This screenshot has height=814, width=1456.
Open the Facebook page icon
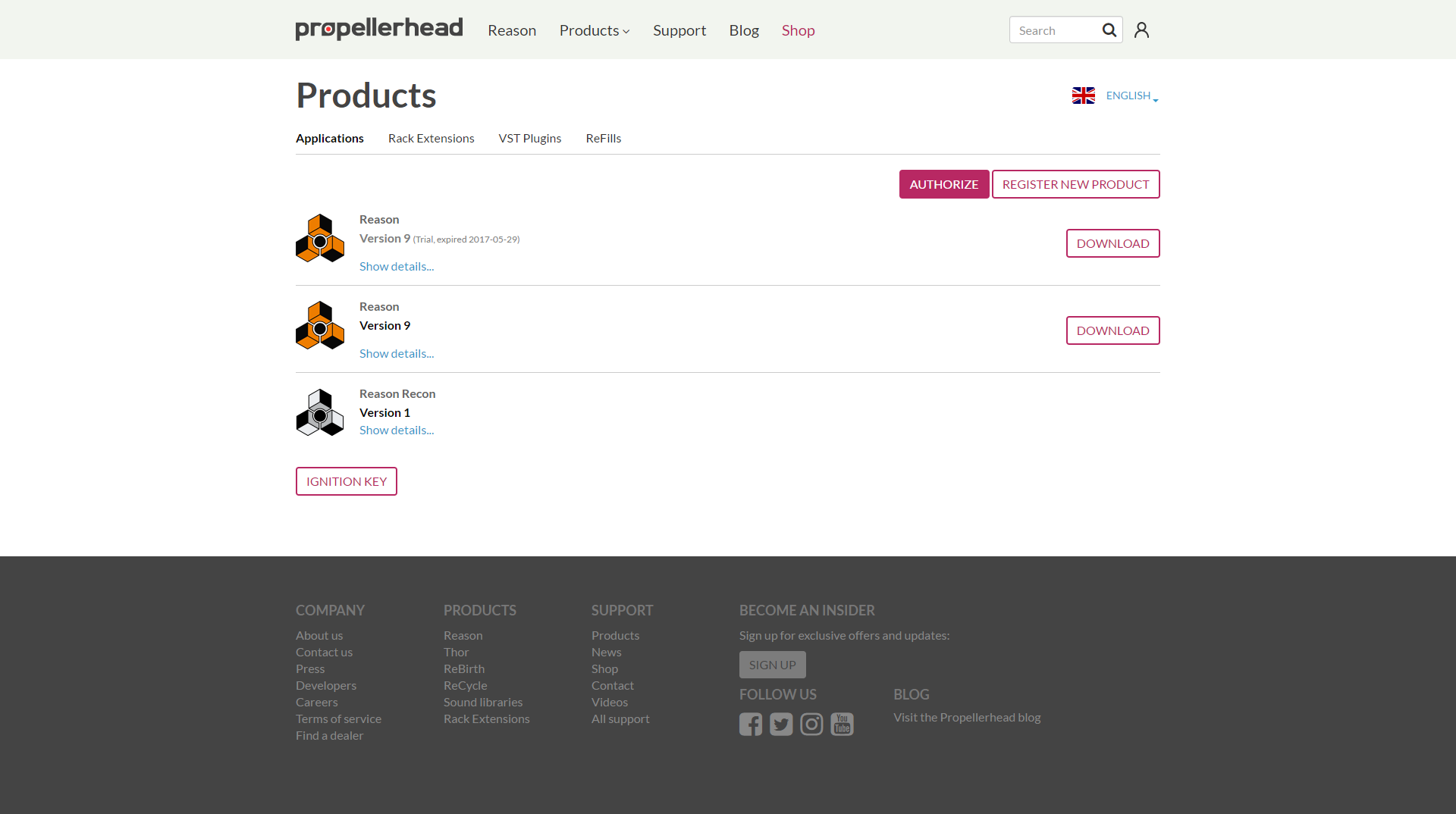(751, 725)
